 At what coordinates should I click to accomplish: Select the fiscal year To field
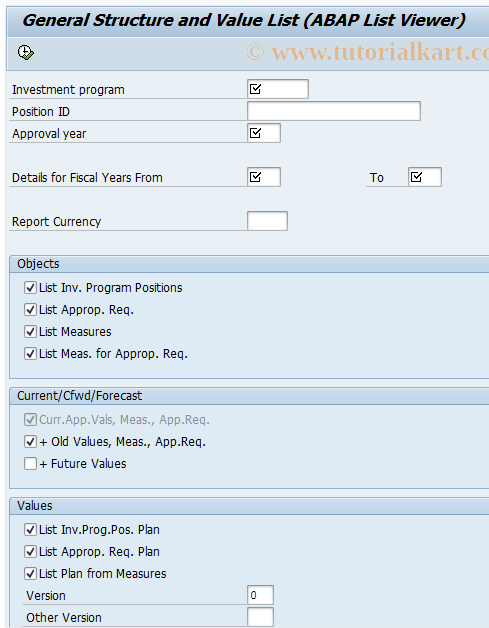click(425, 177)
